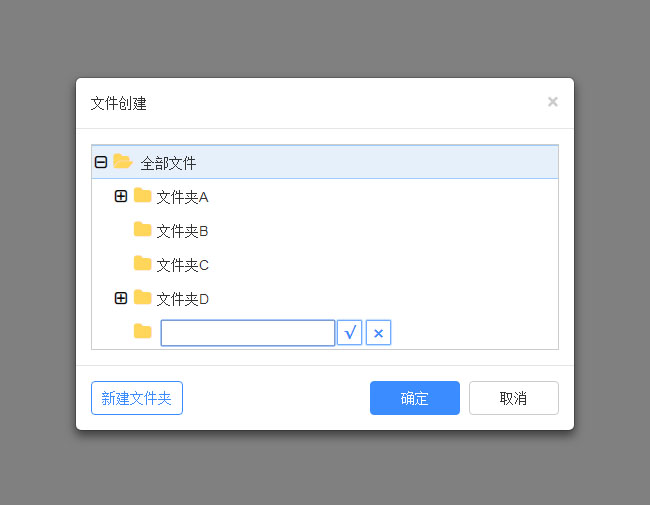The height and width of the screenshot is (505, 650).
Task: Click the folder icon of 文件夹B
Action: point(142,230)
